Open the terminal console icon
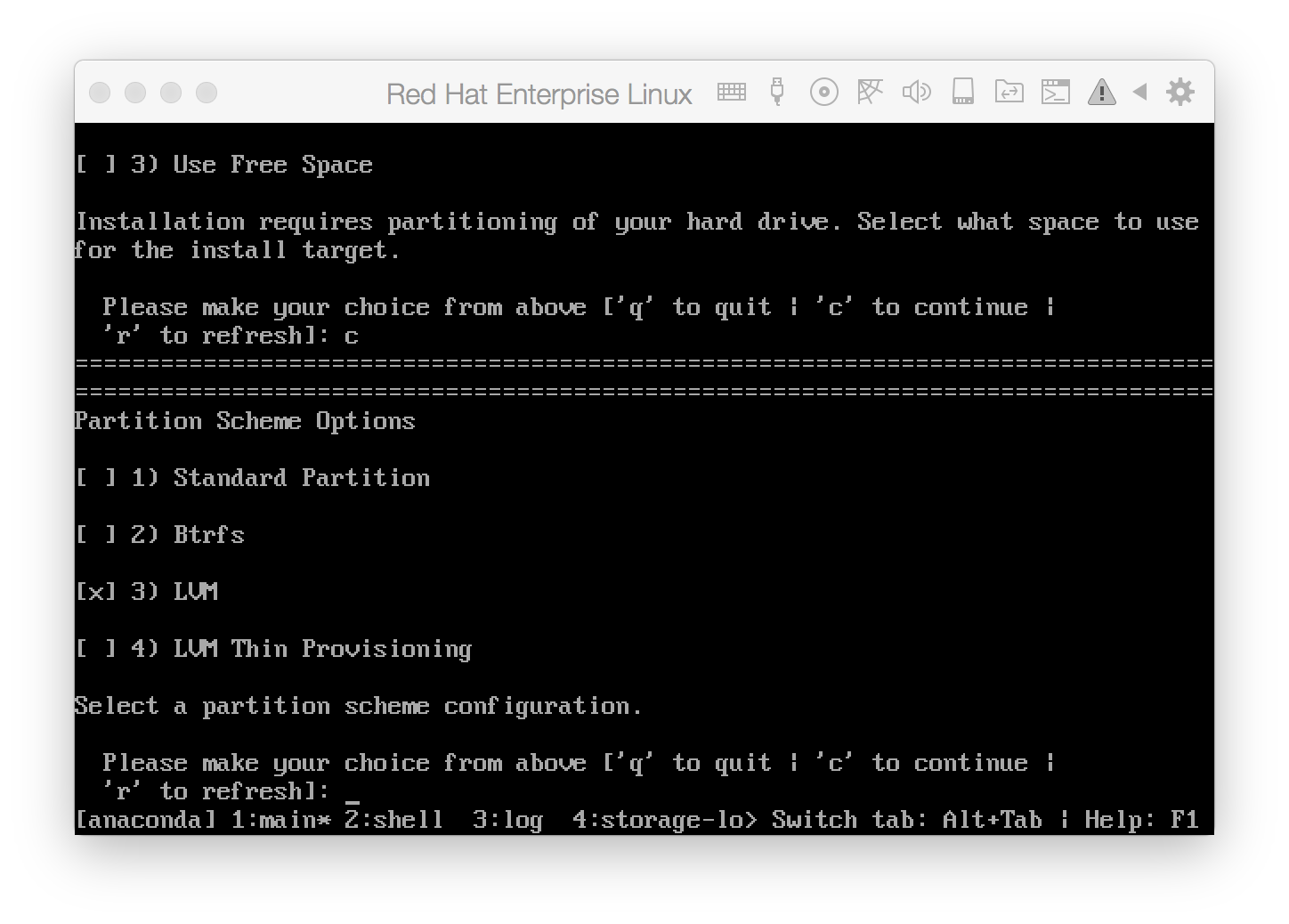1289x924 pixels. pyautogui.click(x=1055, y=92)
